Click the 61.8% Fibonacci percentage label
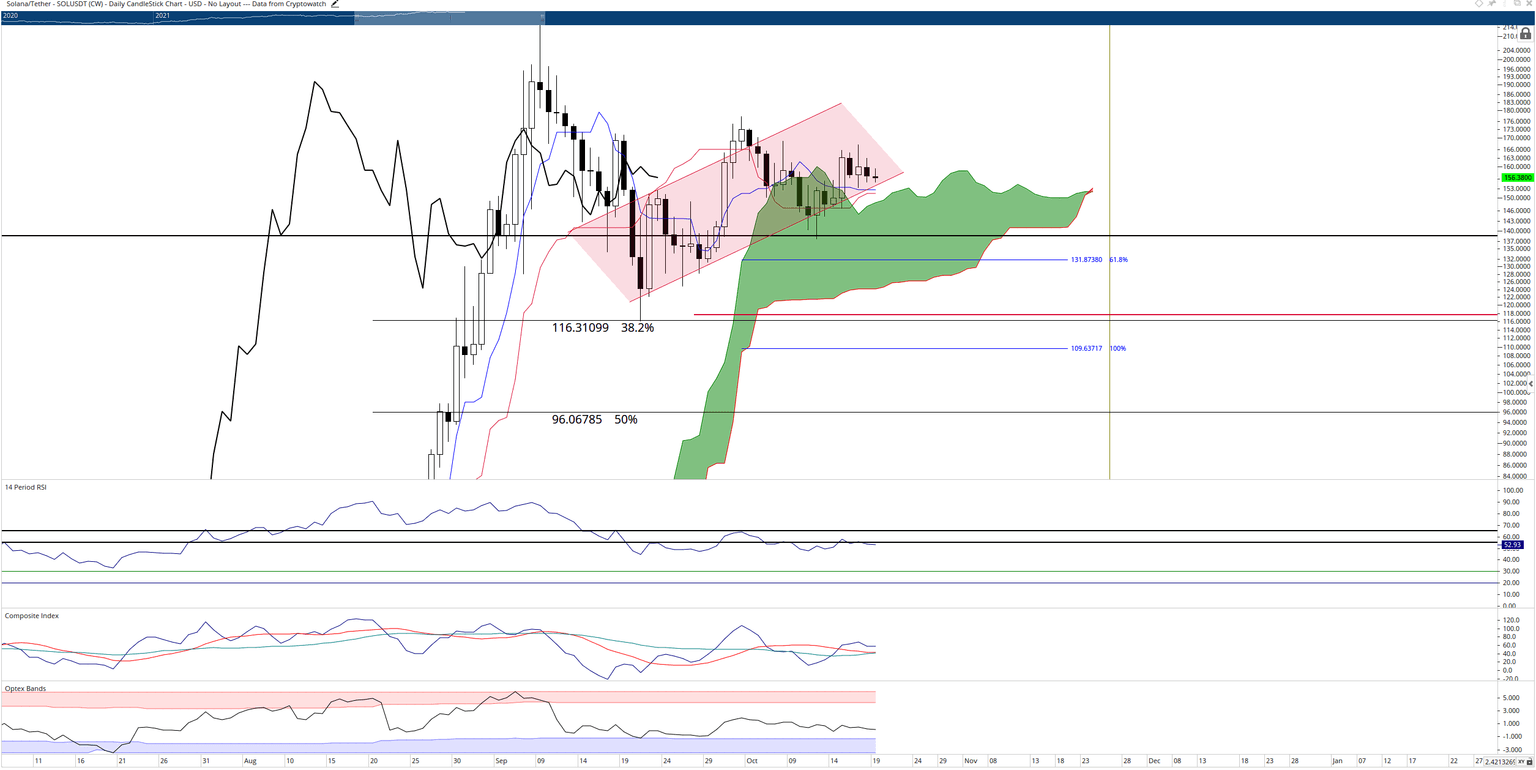The width and height of the screenshot is (1536, 770). (x=1119, y=260)
